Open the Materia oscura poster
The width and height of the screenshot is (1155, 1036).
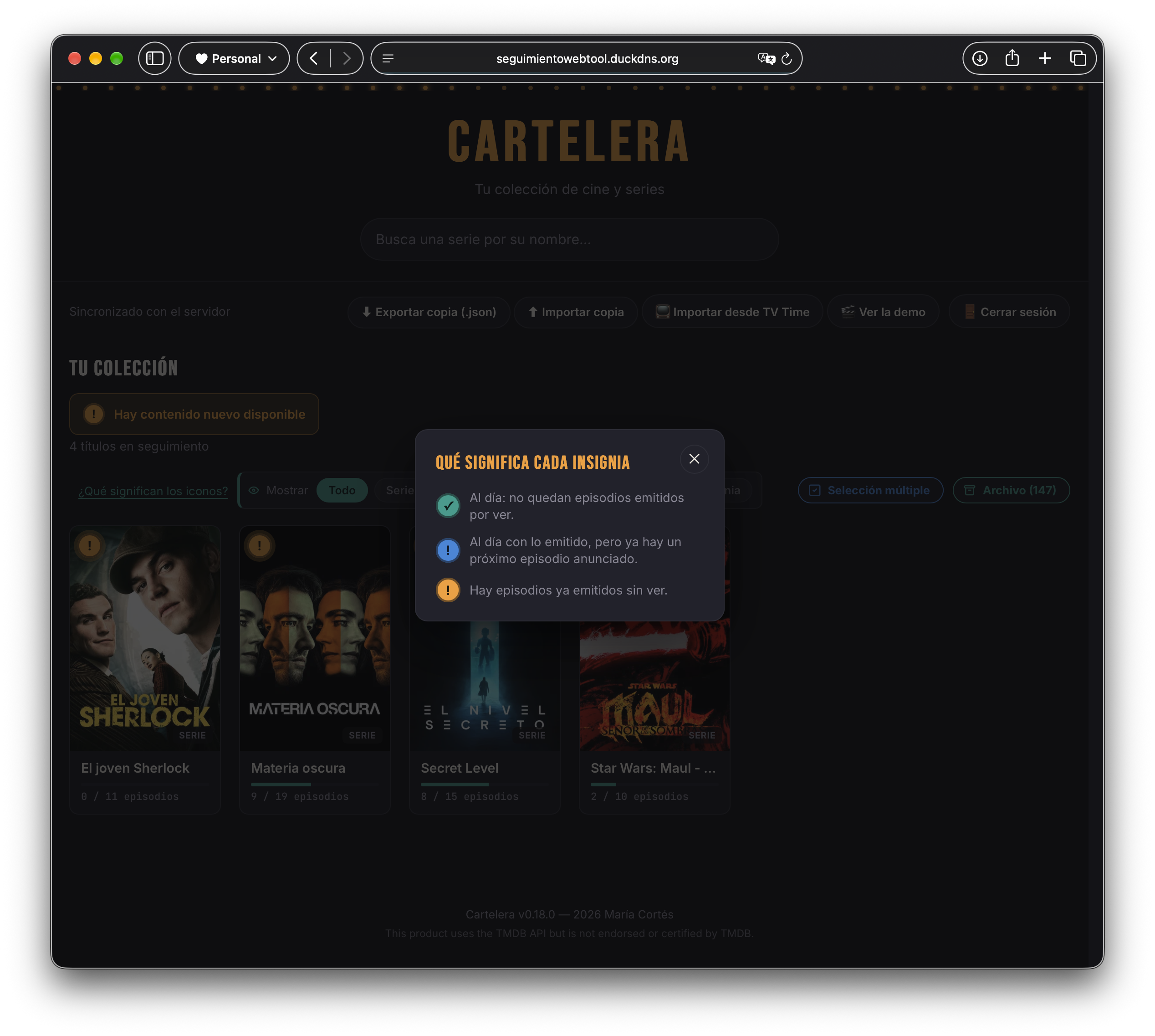315,638
